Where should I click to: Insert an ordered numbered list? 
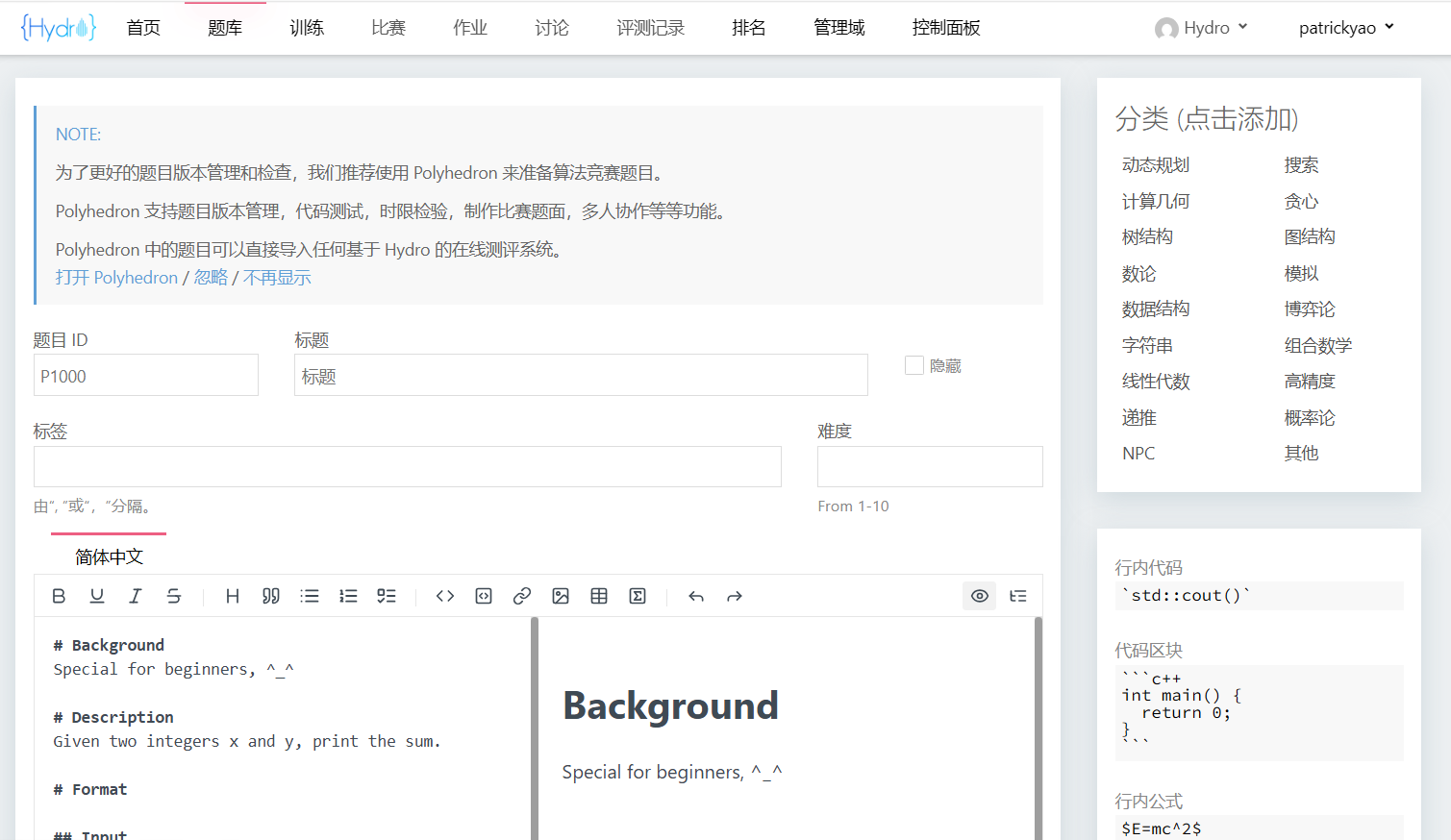[348, 596]
